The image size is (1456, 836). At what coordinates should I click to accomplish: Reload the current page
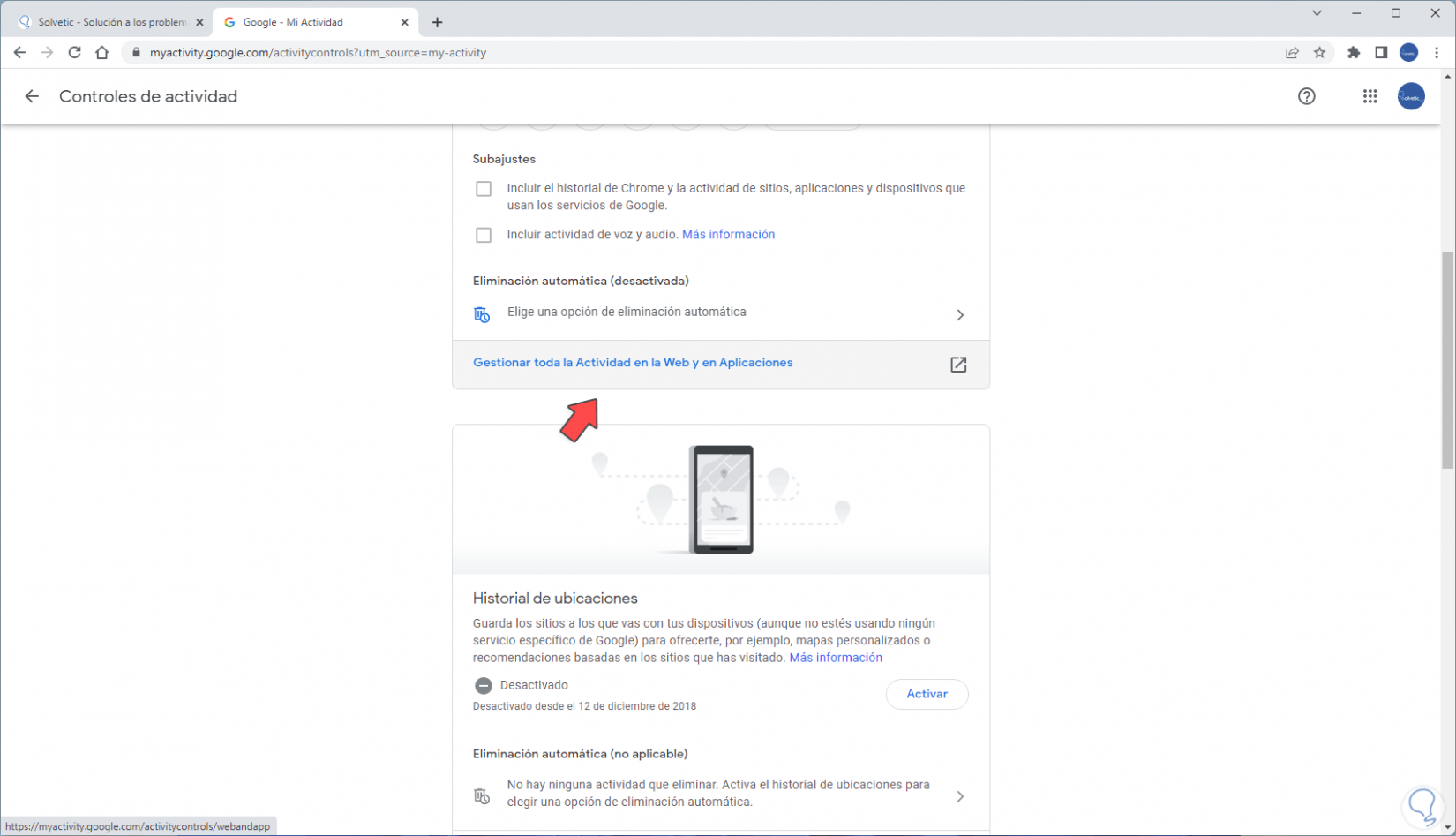point(75,53)
